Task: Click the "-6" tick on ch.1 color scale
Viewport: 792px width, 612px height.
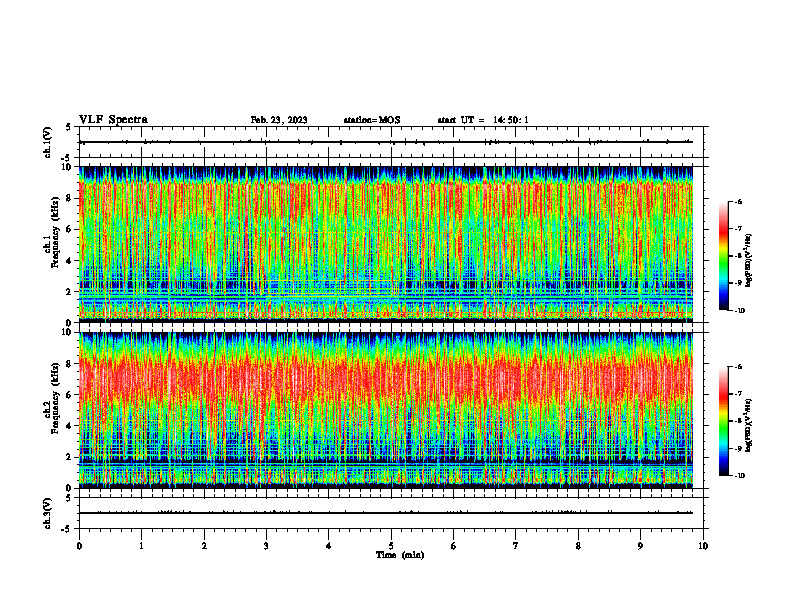Action: point(738,201)
